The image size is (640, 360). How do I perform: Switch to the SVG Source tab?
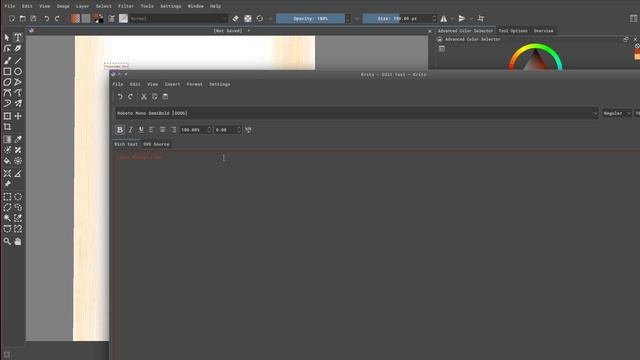(x=156, y=144)
